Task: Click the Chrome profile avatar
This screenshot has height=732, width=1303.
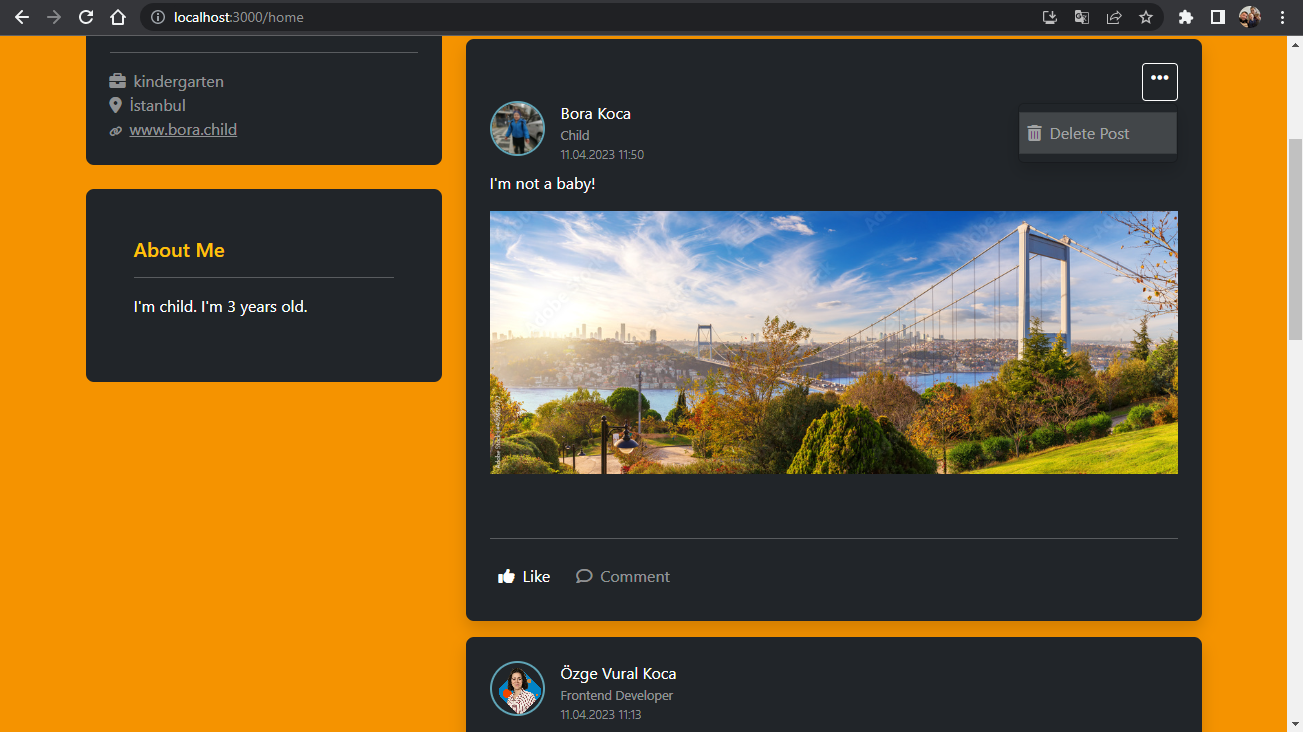Action: click(1249, 17)
